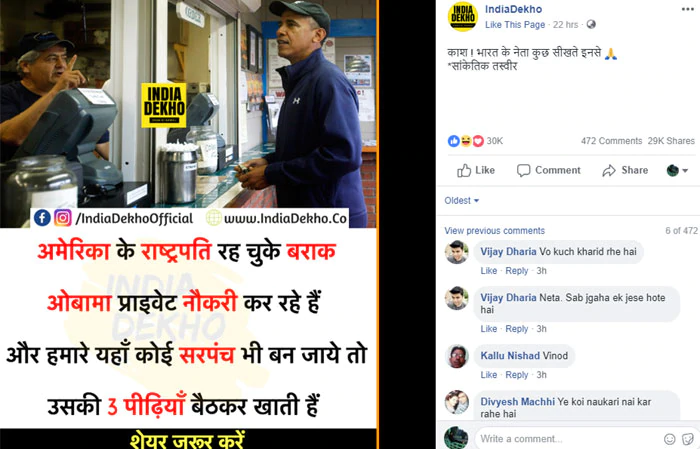Viewport: 700px width, 449px height.
Task: Click in the Write a comment field
Action: [569, 439]
